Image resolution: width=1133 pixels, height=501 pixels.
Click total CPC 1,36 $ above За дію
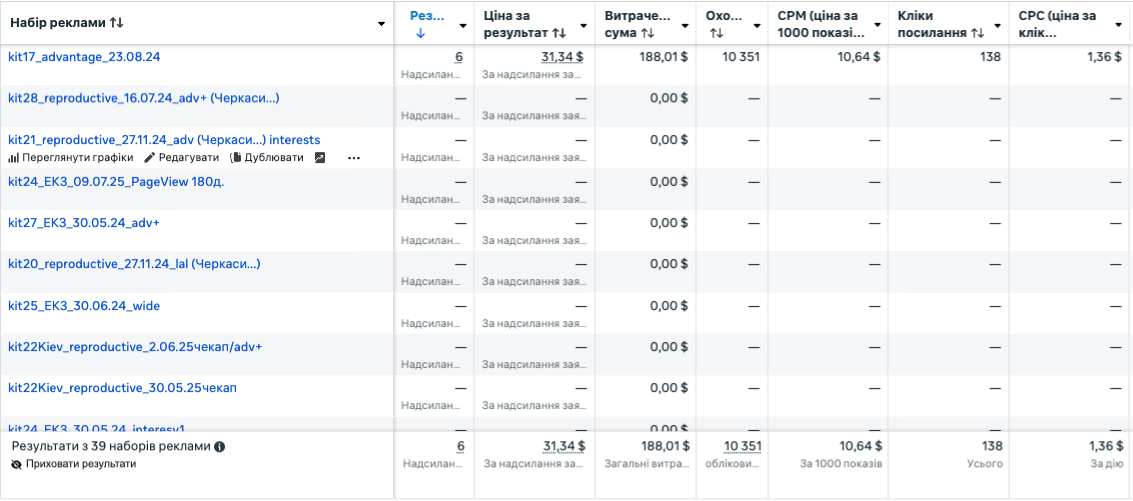click(1106, 447)
